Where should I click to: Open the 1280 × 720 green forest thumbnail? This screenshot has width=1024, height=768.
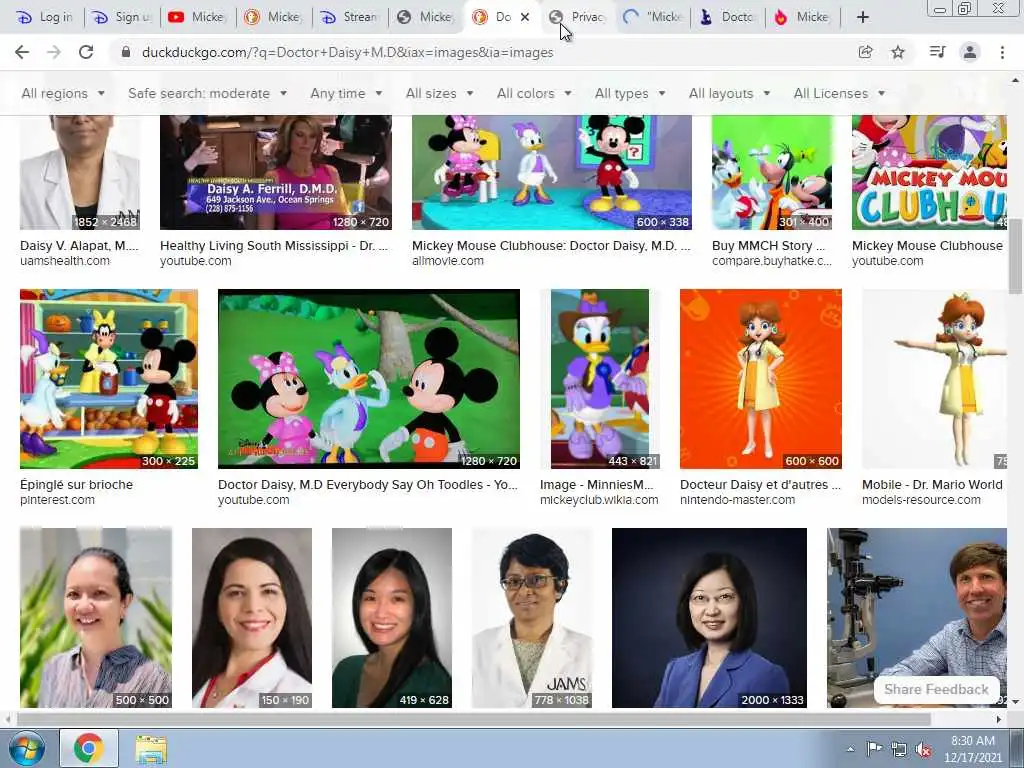click(x=369, y=379)
